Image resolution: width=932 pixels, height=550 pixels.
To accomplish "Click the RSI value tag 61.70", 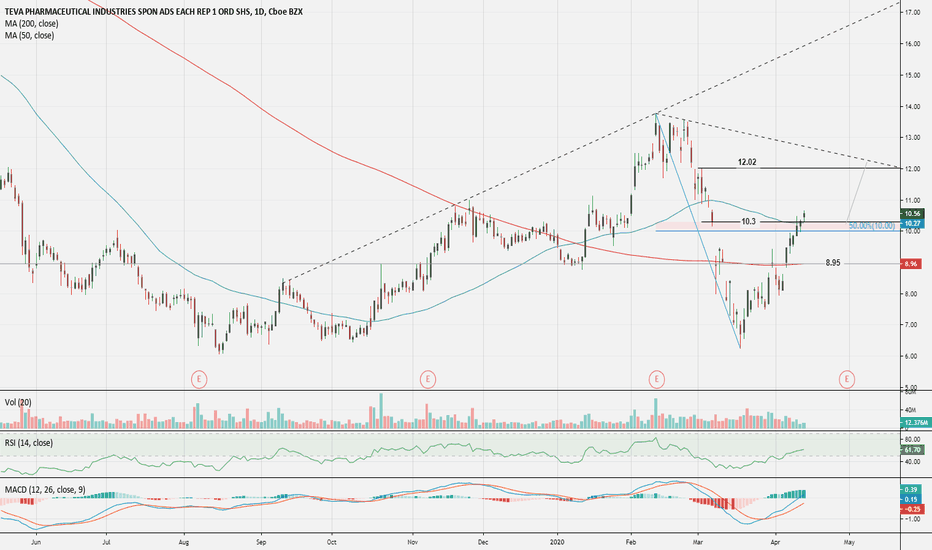I will [912, 450].
